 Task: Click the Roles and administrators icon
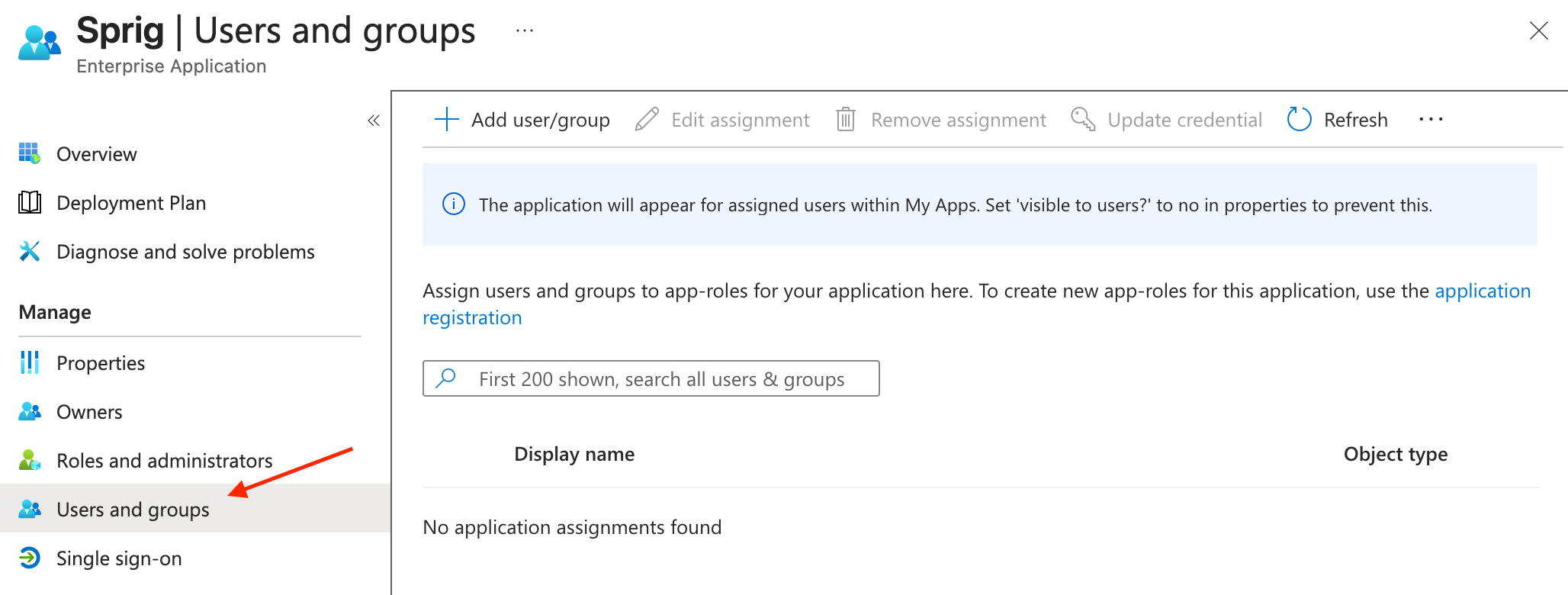pyautogui.click(x=30, y=460)
